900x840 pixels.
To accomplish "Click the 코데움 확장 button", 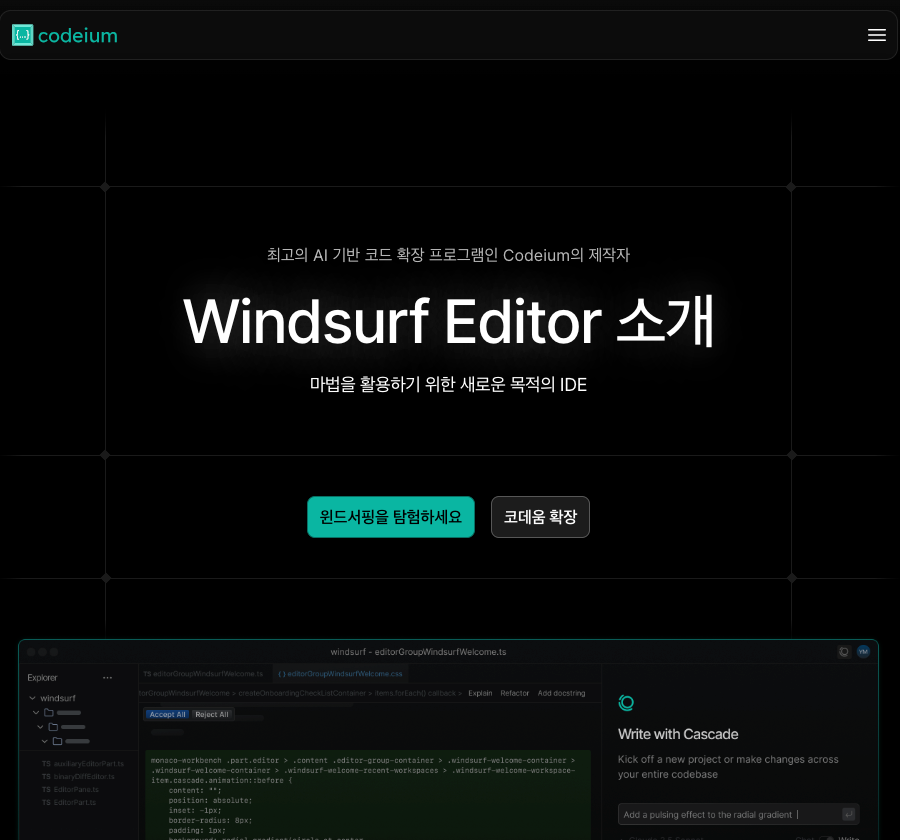I will coord(540,517).
